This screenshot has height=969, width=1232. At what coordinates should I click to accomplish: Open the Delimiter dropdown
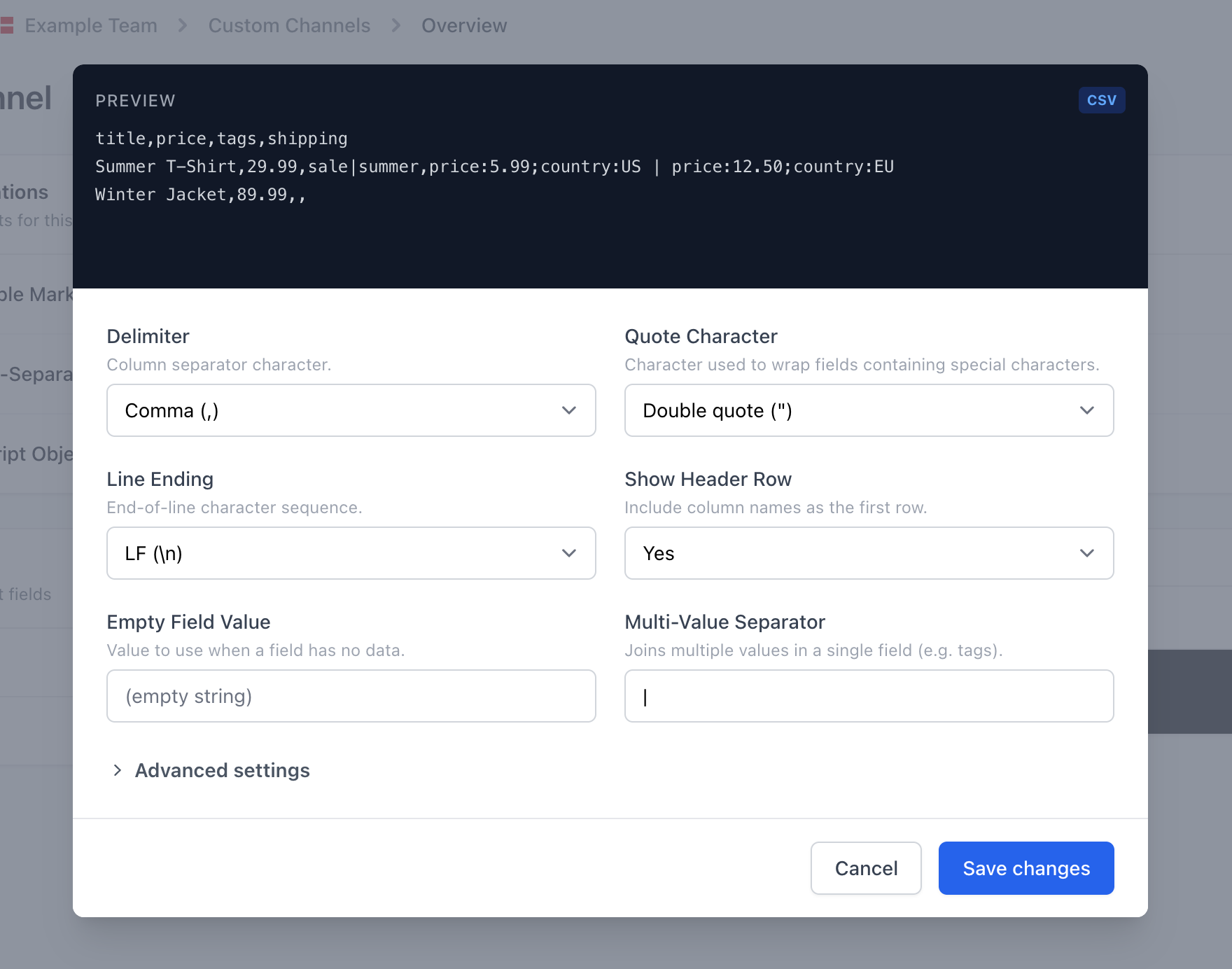(x=351, y=410)
